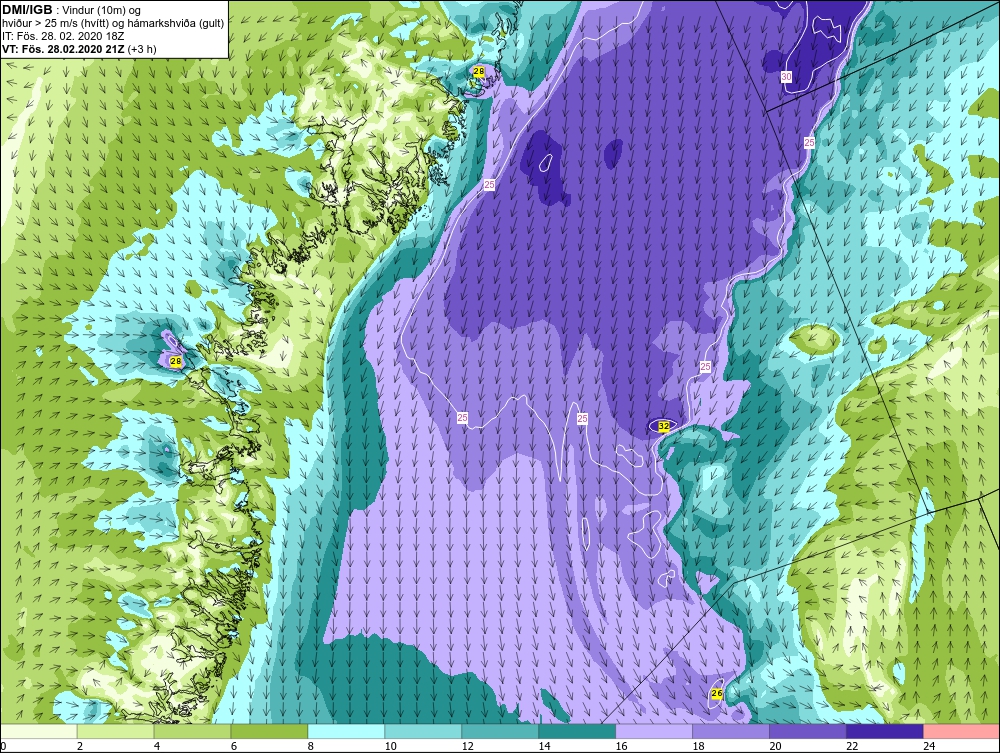Click the scale value 8 label

pos(311,746)
